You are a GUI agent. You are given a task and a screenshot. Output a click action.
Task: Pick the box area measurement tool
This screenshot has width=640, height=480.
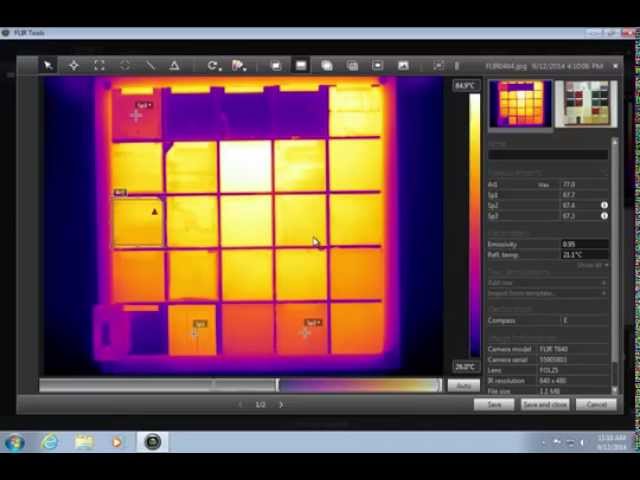pyautogui.click(x=99, y=65)
